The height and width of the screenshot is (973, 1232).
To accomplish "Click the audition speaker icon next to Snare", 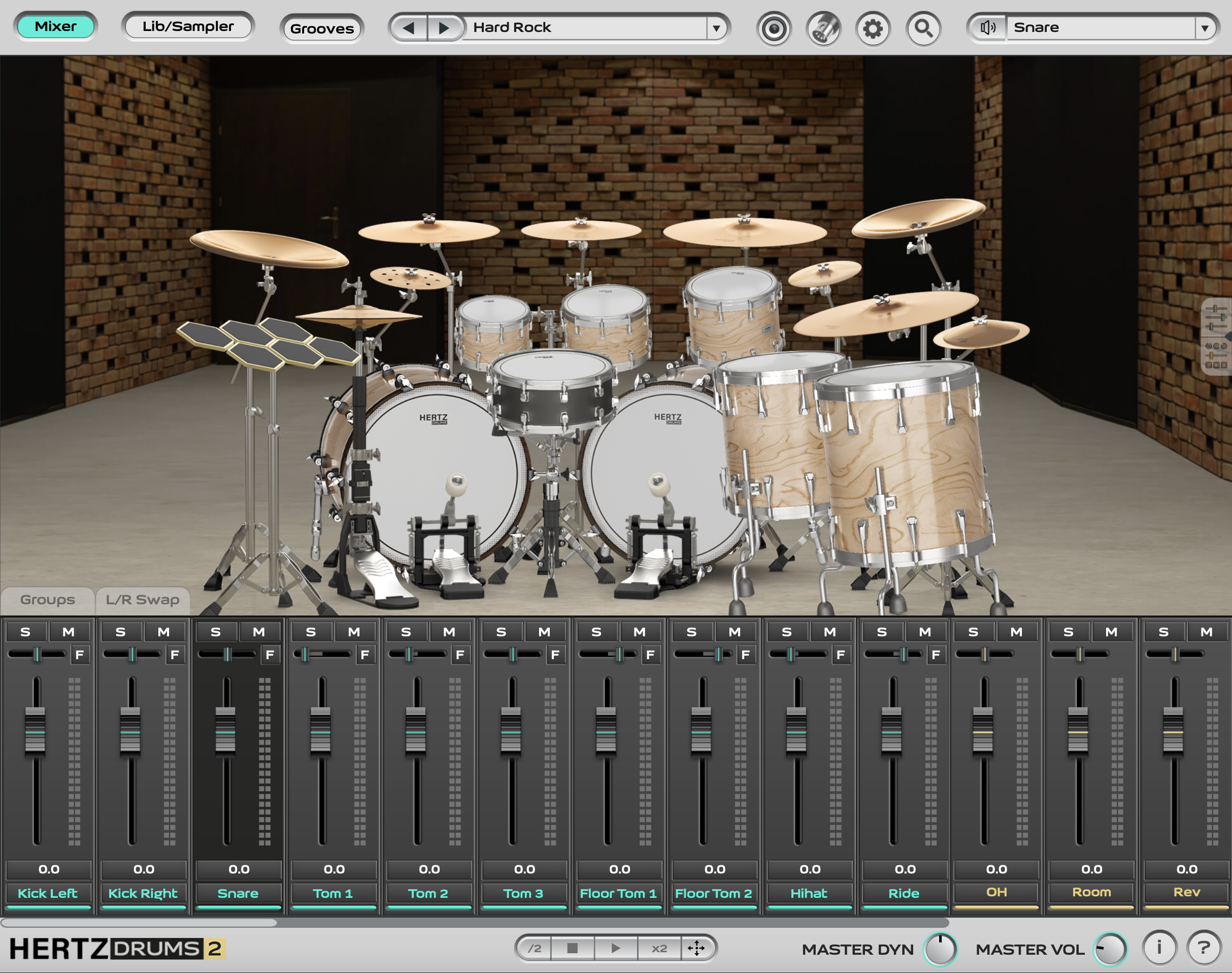I will click(987, 27).
